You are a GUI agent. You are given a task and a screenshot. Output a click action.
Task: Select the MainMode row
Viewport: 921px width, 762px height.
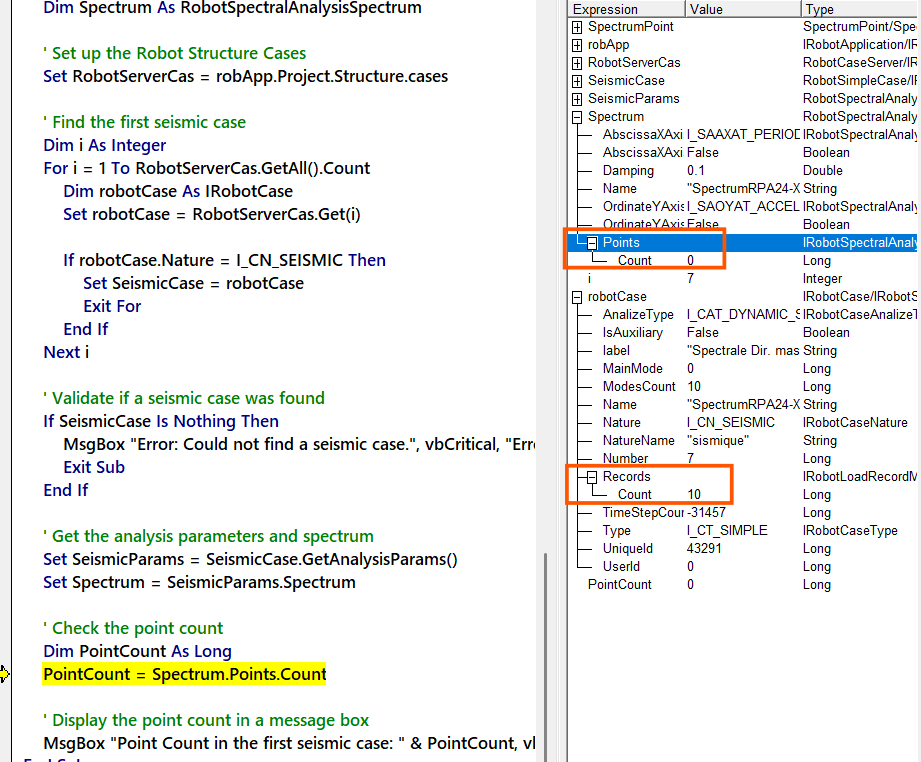pyautogui.click(x=742, y=368)
